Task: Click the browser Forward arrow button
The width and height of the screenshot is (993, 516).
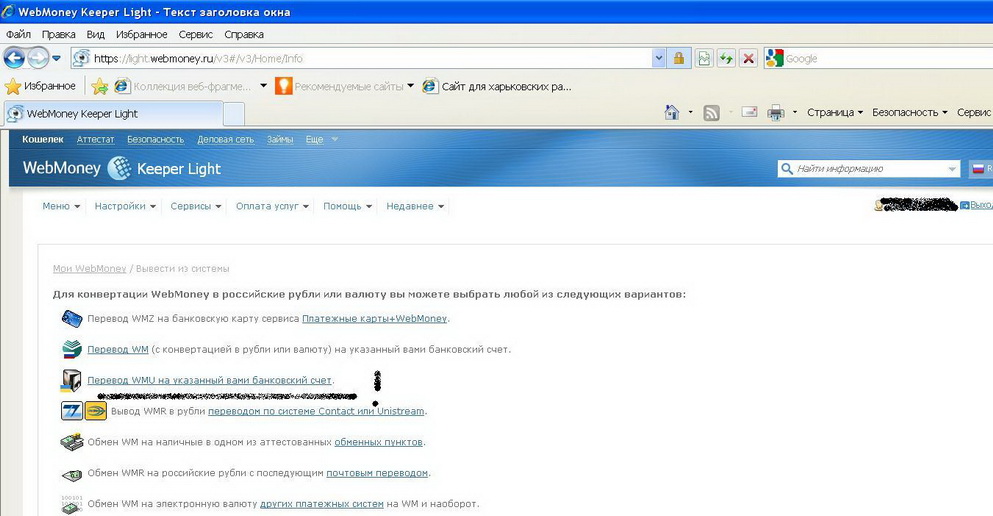Action: pos(38,58)
